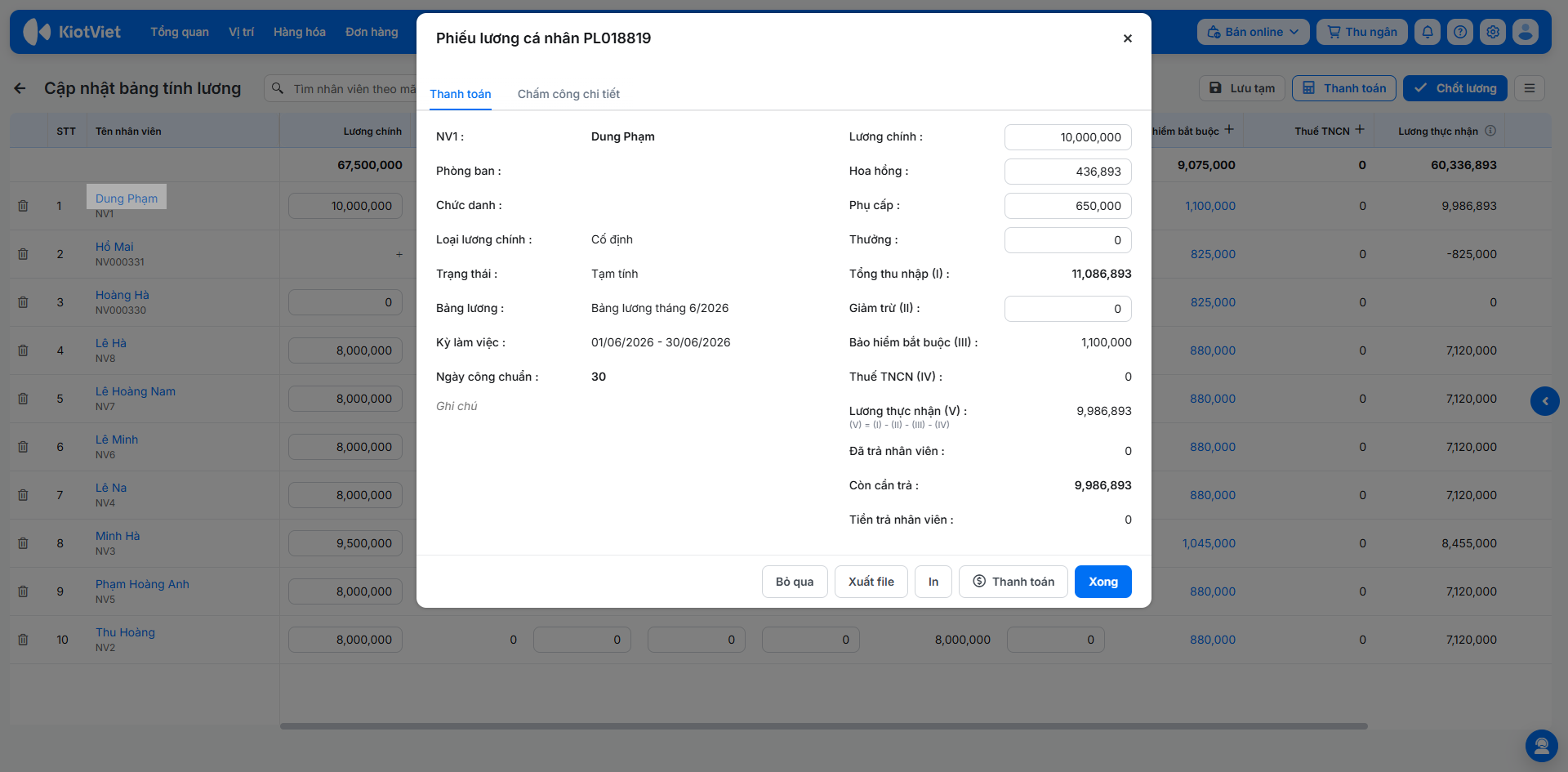Open the settings gear in header
Viewport: 1568px width, 772px height.
tap(1493, 32)
